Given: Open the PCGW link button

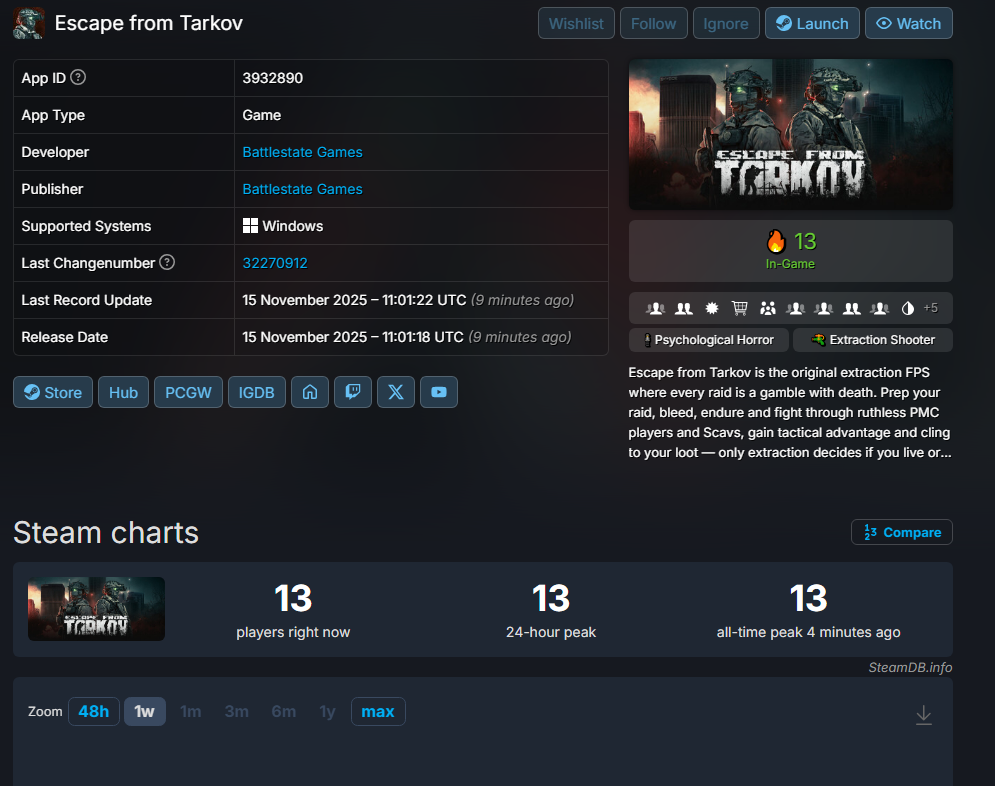Looking at the screenshot, I should (188, 392).
